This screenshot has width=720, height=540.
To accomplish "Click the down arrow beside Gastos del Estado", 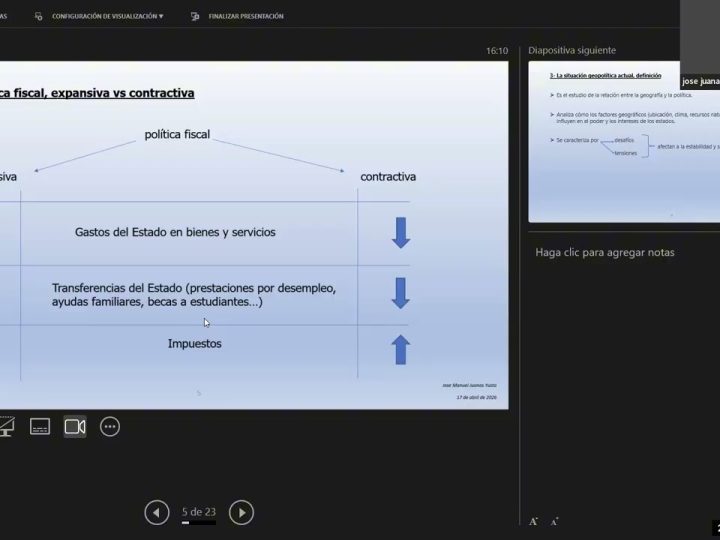I will [401, 233].
